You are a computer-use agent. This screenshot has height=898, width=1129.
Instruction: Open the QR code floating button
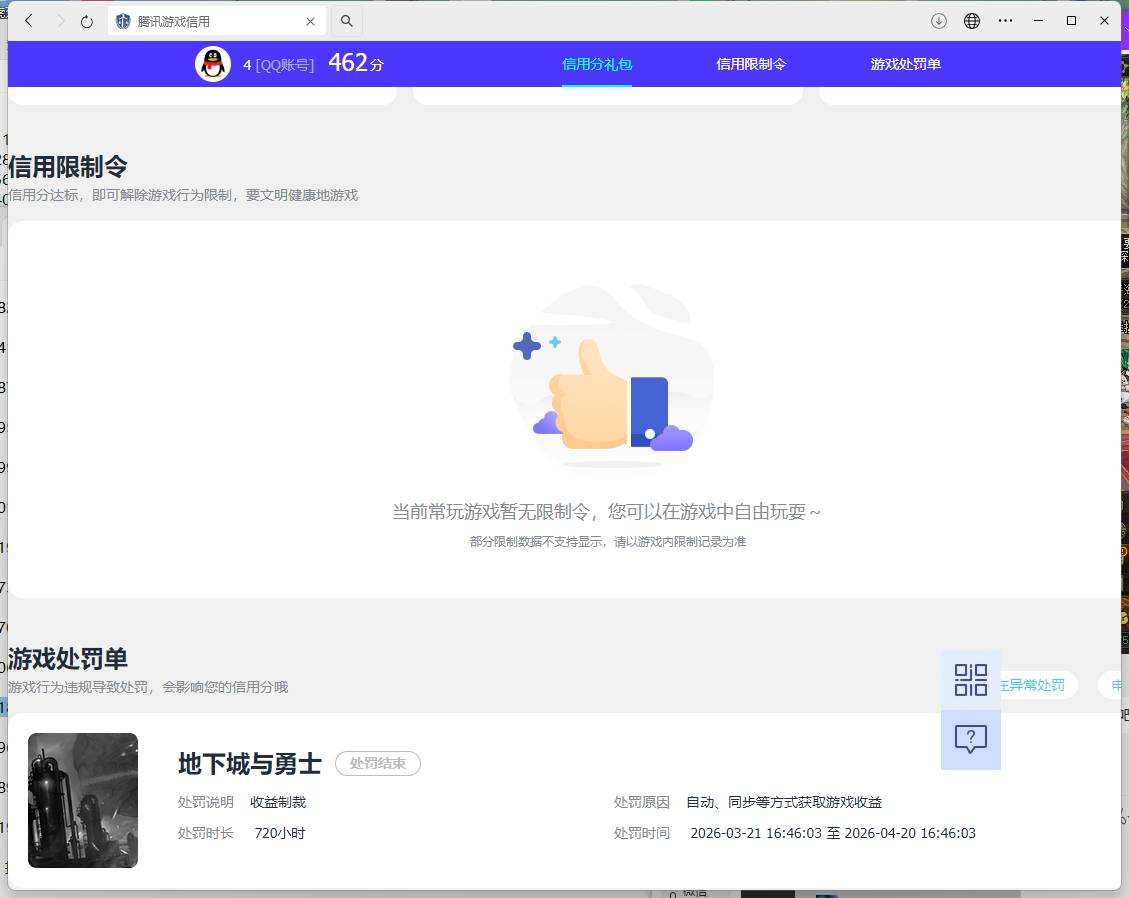click(x=971, y=680)
